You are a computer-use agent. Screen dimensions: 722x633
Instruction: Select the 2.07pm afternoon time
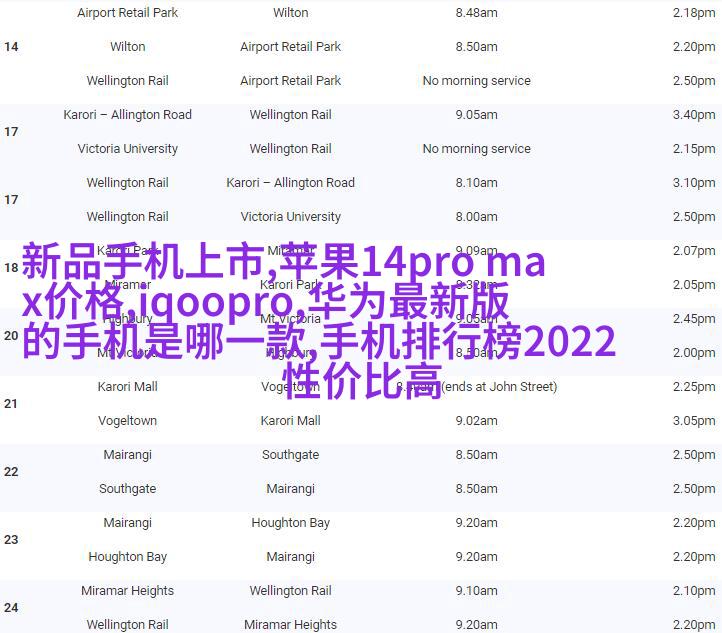[694, 251]
